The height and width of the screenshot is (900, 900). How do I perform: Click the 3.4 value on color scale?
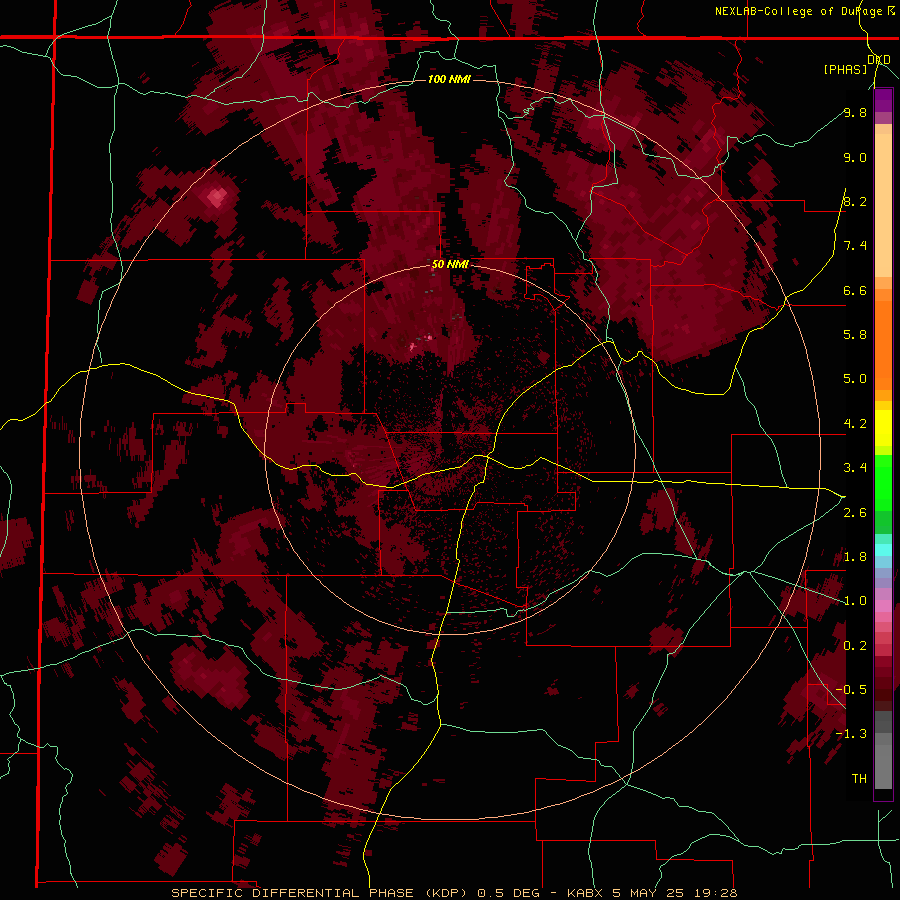[855, 467]
